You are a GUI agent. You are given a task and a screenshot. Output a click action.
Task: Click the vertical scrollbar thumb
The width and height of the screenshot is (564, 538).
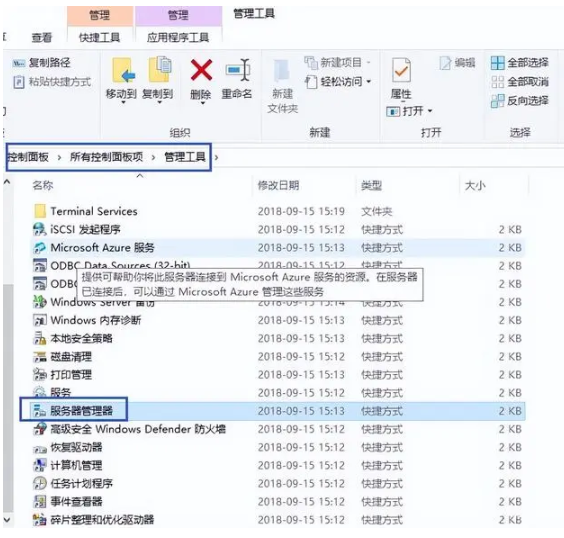[x=8, y=397]
